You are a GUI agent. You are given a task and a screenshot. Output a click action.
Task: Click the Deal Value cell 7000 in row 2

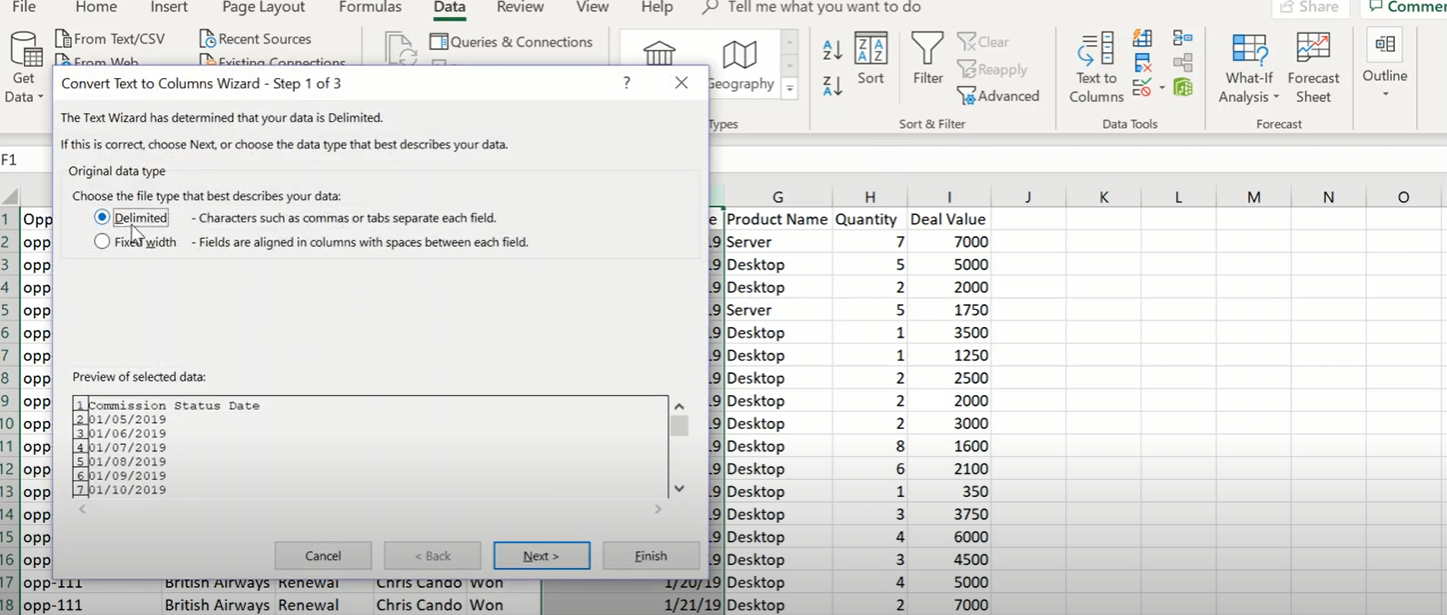click(x=949, y=242)
